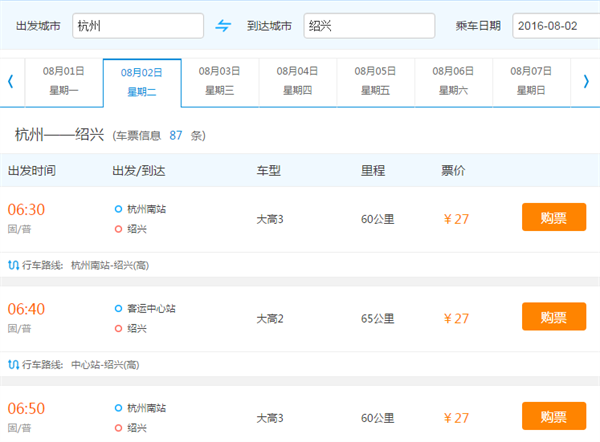This screenshot has height=442, width=600.
Task: Open the 乘车日期 date picker field
Action: point(555,26)
